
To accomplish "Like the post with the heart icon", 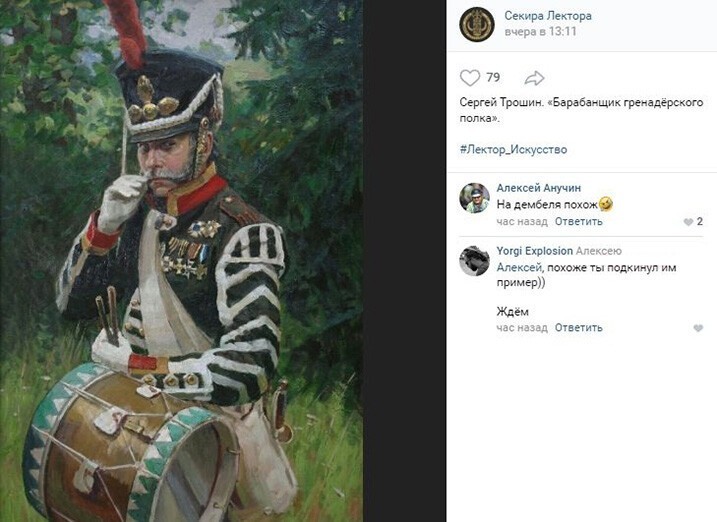I will pos(470,78).
